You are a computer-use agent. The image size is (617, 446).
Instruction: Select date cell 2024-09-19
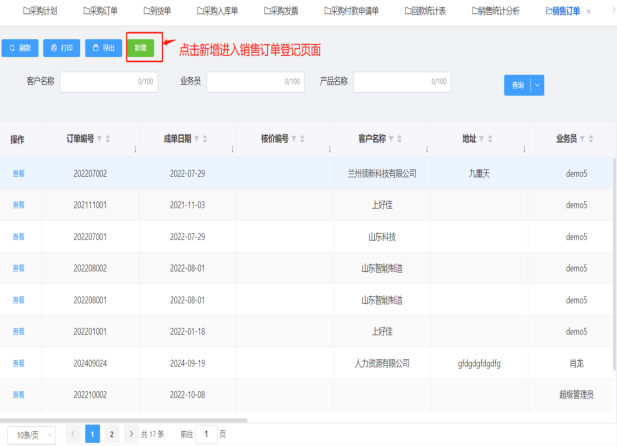188,363
